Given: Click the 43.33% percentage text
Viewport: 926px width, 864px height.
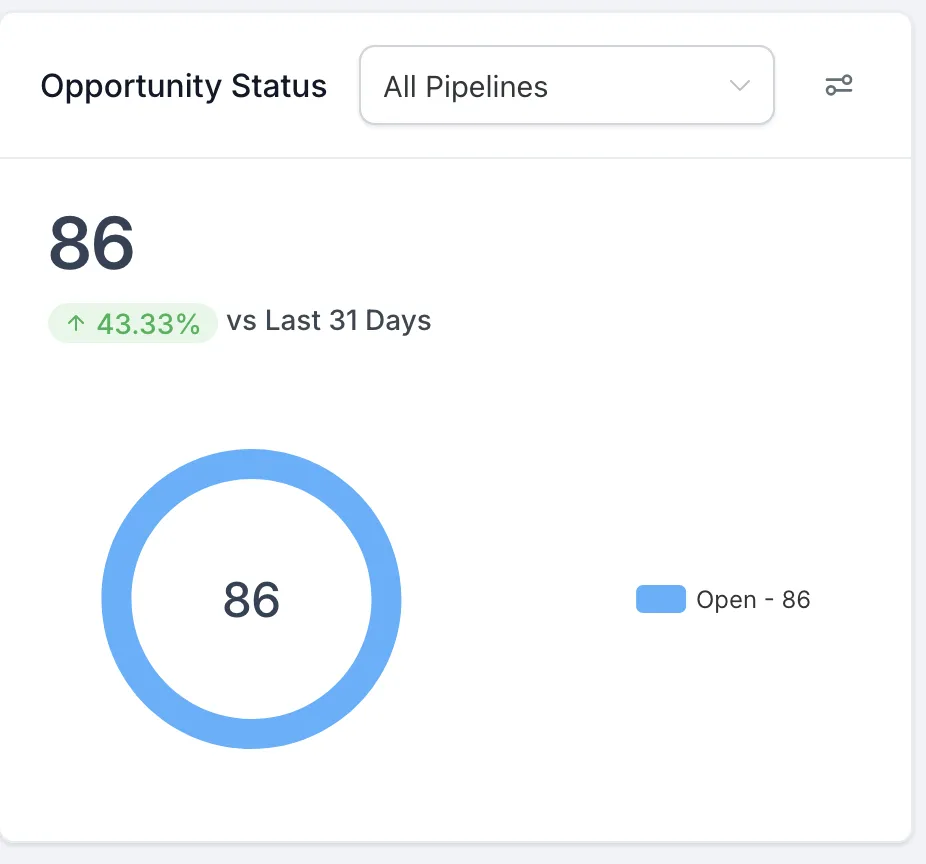Looking at the screenshot, I should click(149, 323).
